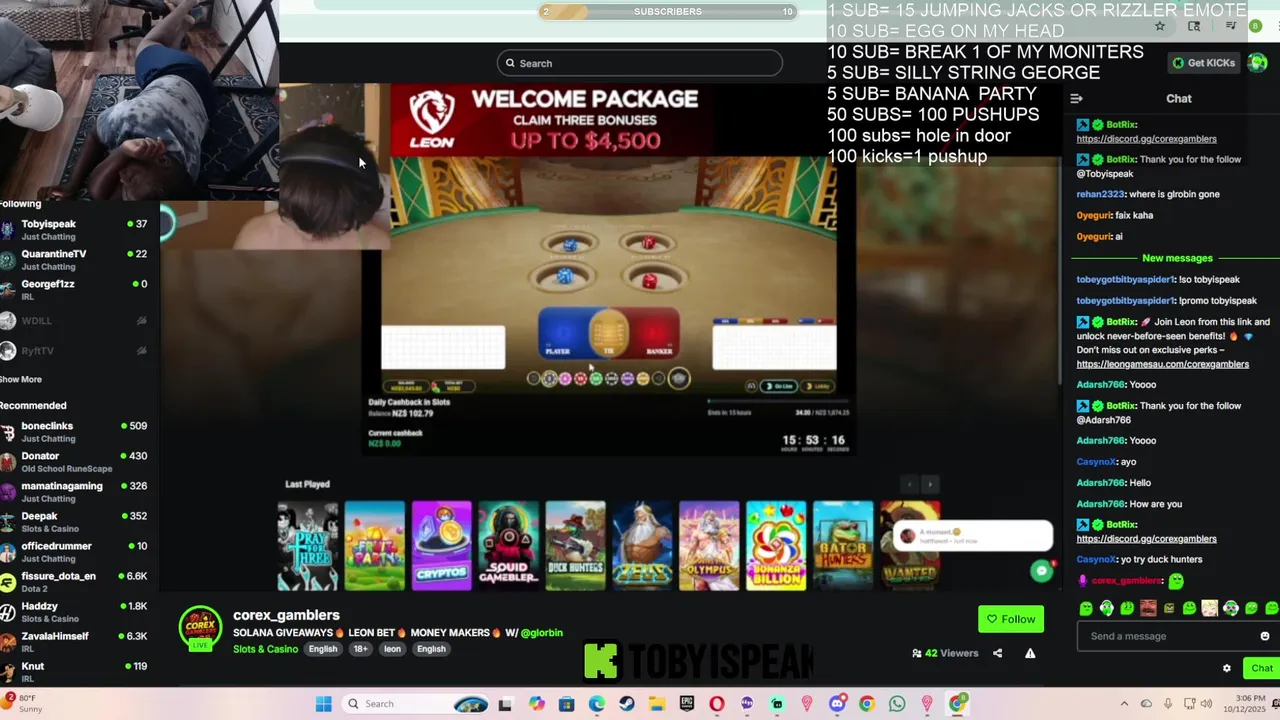
Task: Open the leongamesau.com/corexgamblers link
Action: coord(1162,364)
